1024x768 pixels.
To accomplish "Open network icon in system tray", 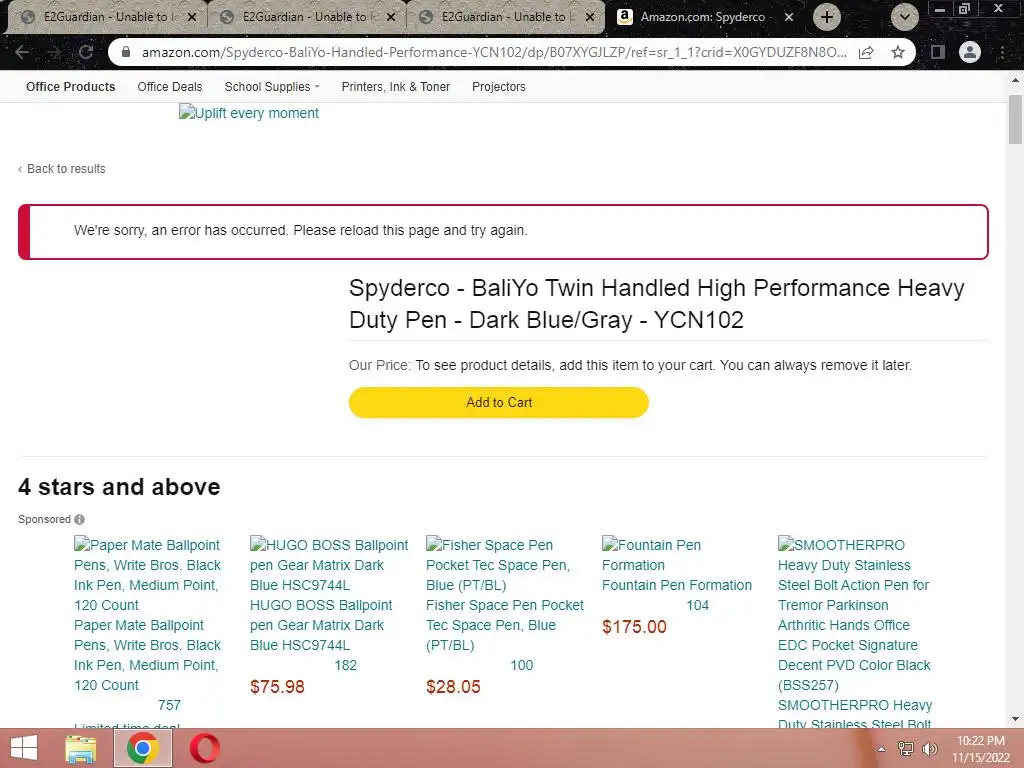I will [x=906, y=749].
